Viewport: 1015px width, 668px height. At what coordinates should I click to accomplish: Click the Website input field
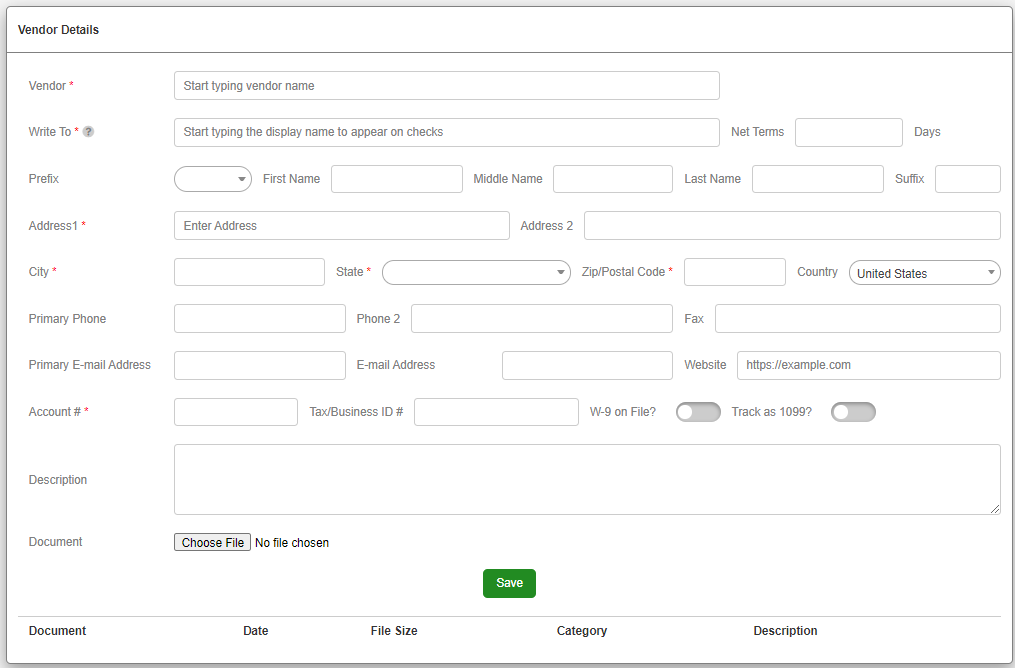pyautogui.click(x=869, y=365)
